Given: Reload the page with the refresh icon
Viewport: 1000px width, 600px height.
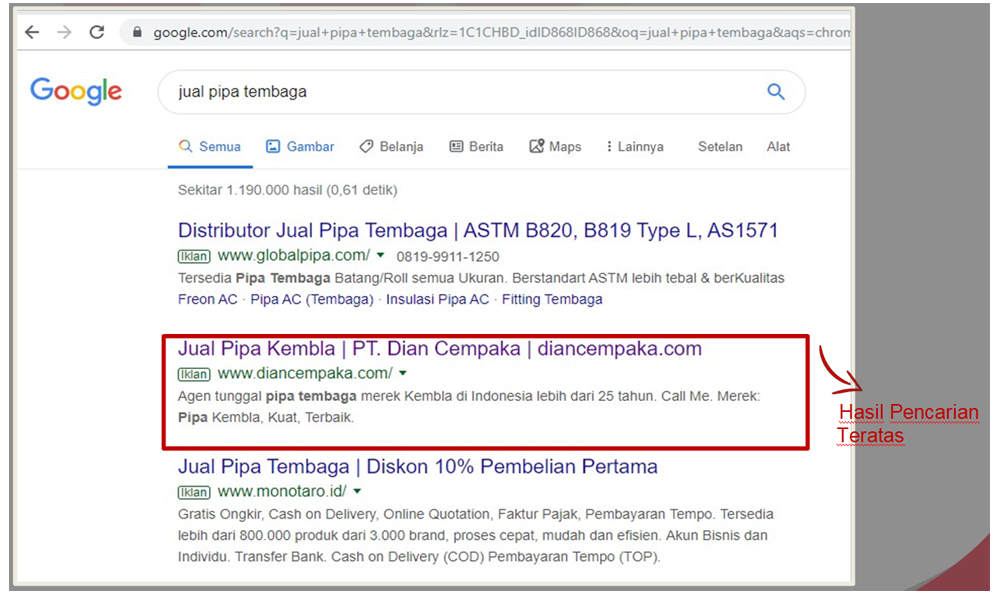Looking at the screenshot, I should tap(97, 32).
